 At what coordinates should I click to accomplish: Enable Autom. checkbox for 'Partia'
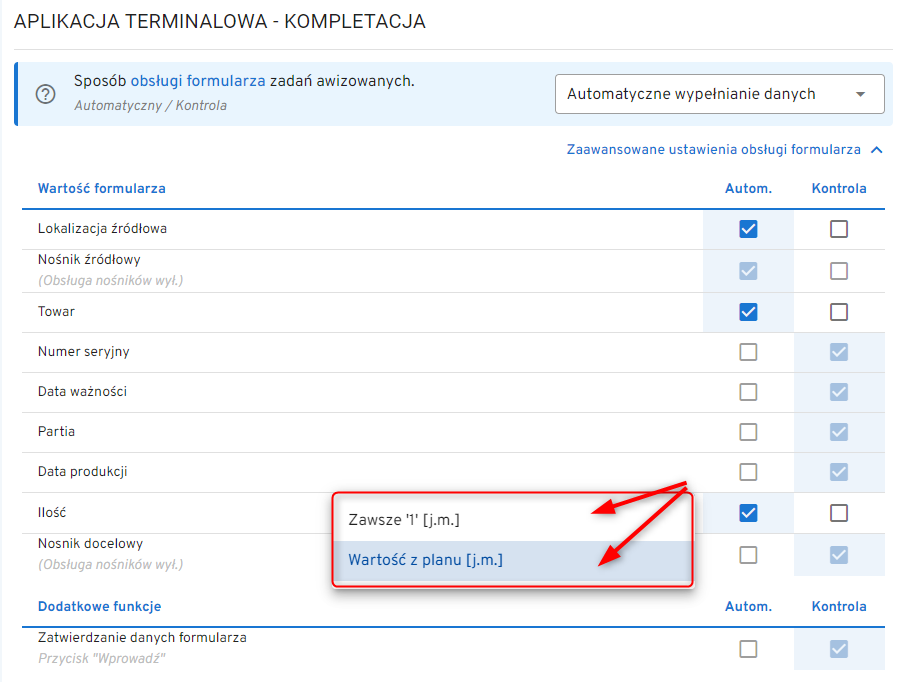[748, 432]
